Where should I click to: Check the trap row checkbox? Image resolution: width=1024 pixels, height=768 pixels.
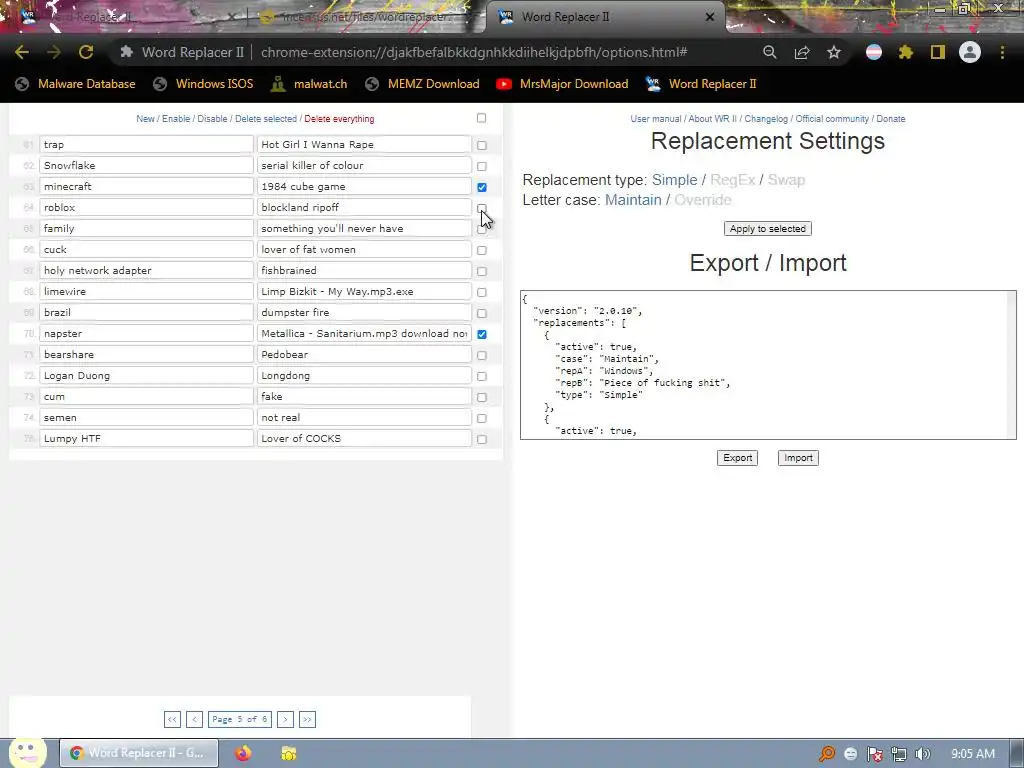(482, 145)
